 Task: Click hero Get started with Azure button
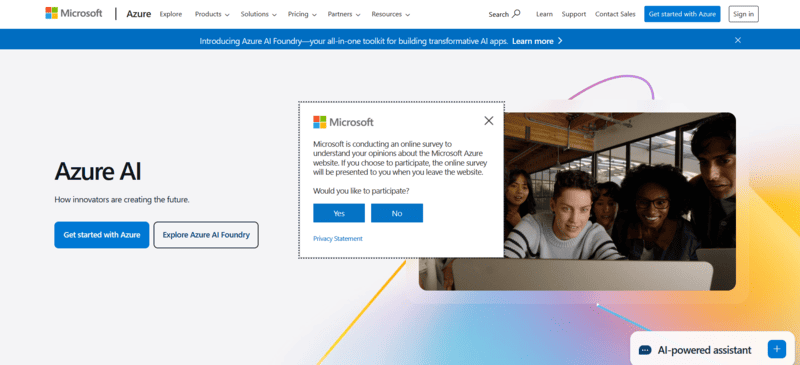pos(102,235)
